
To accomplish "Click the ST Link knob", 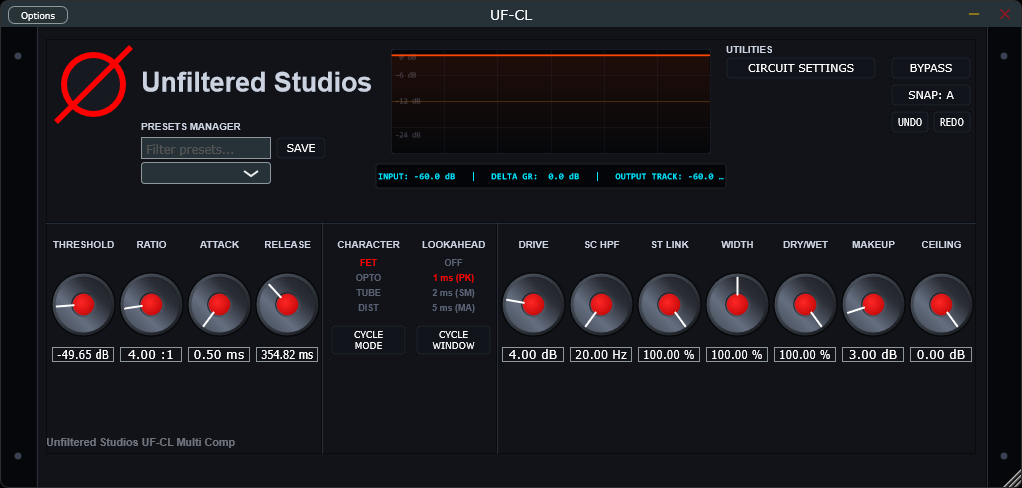I will tap(669, 304).
